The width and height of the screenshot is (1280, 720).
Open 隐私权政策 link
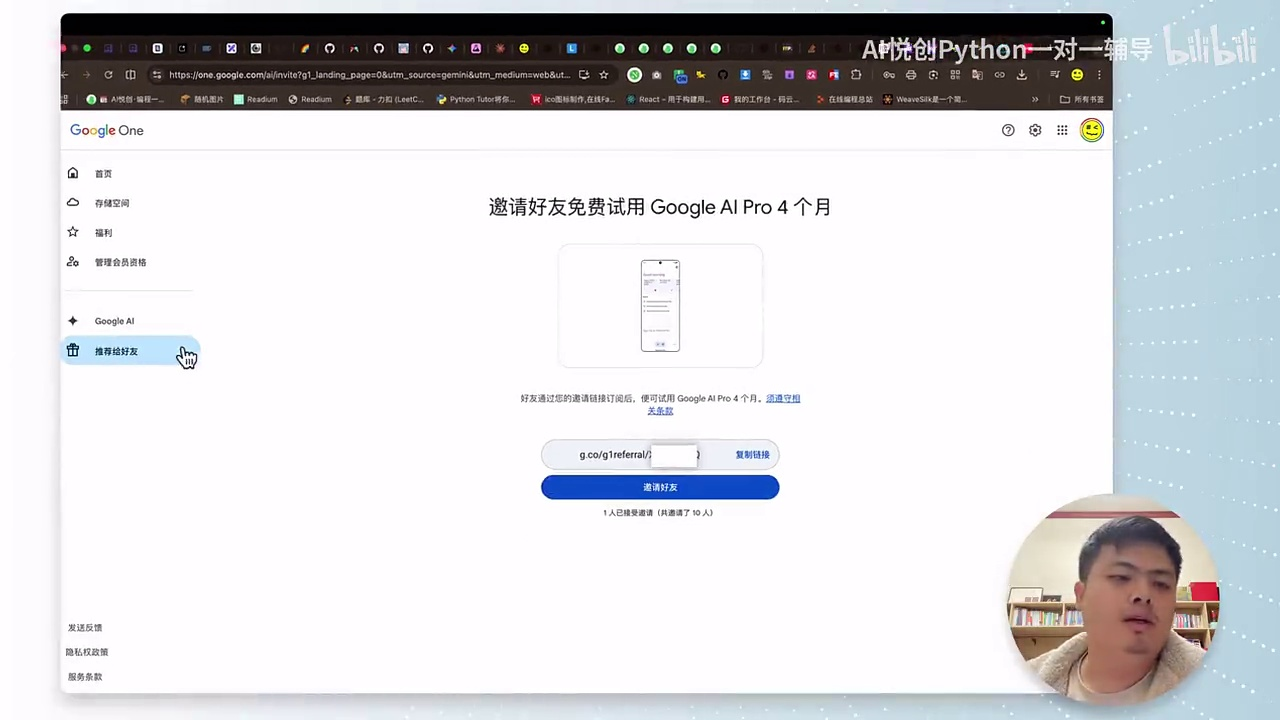click(87, 652)
